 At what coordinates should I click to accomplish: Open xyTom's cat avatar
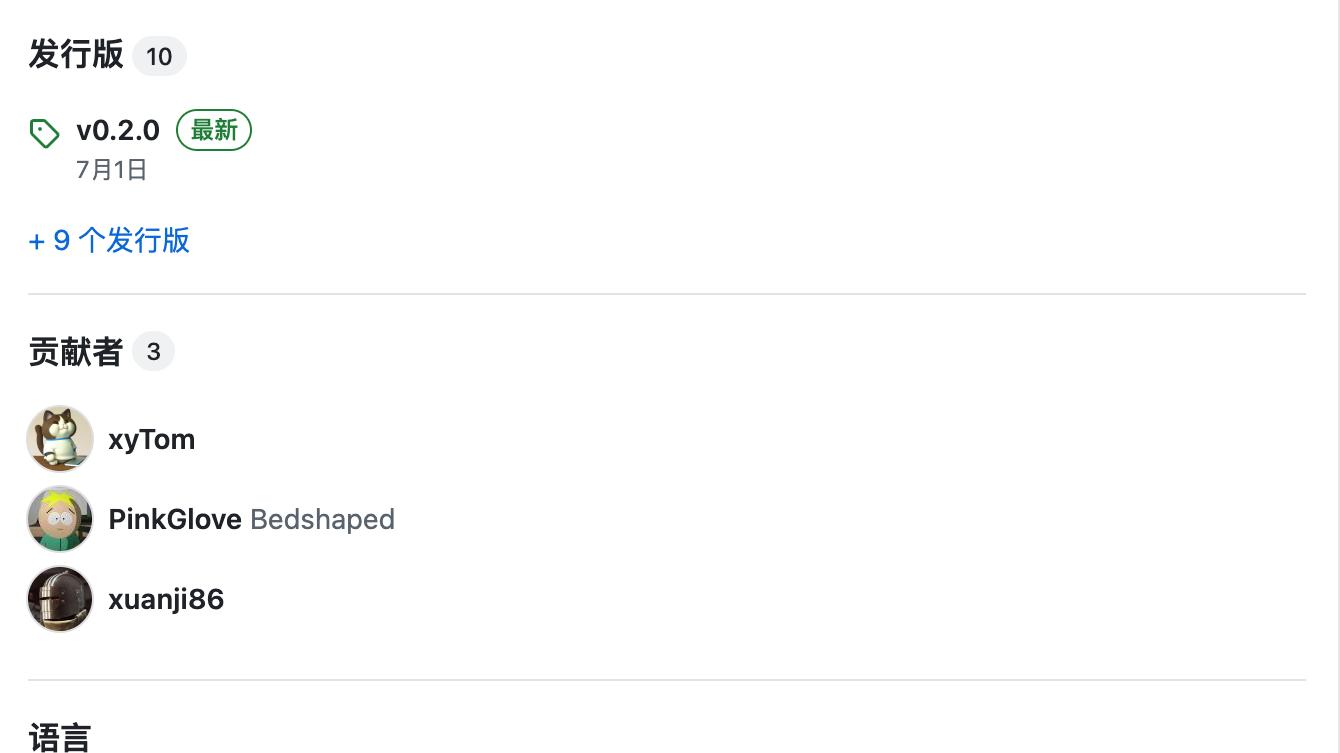(x=60, y=439)
